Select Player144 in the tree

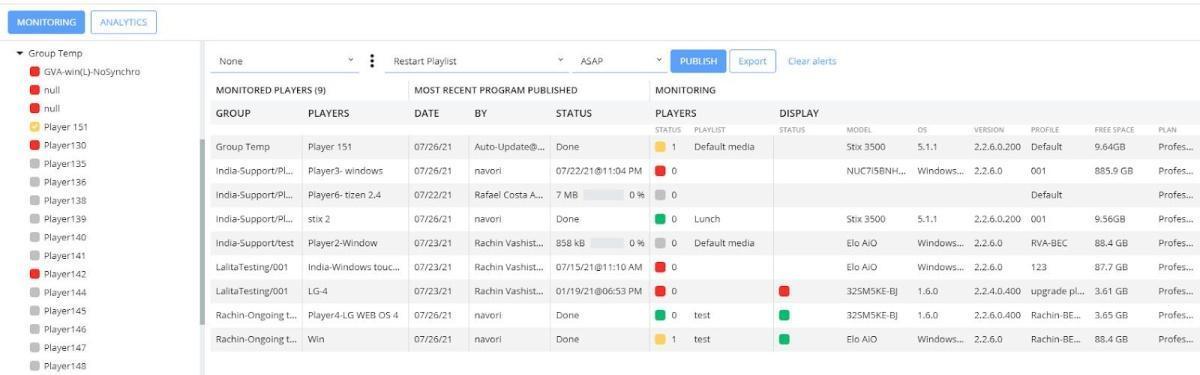(64, 292)
